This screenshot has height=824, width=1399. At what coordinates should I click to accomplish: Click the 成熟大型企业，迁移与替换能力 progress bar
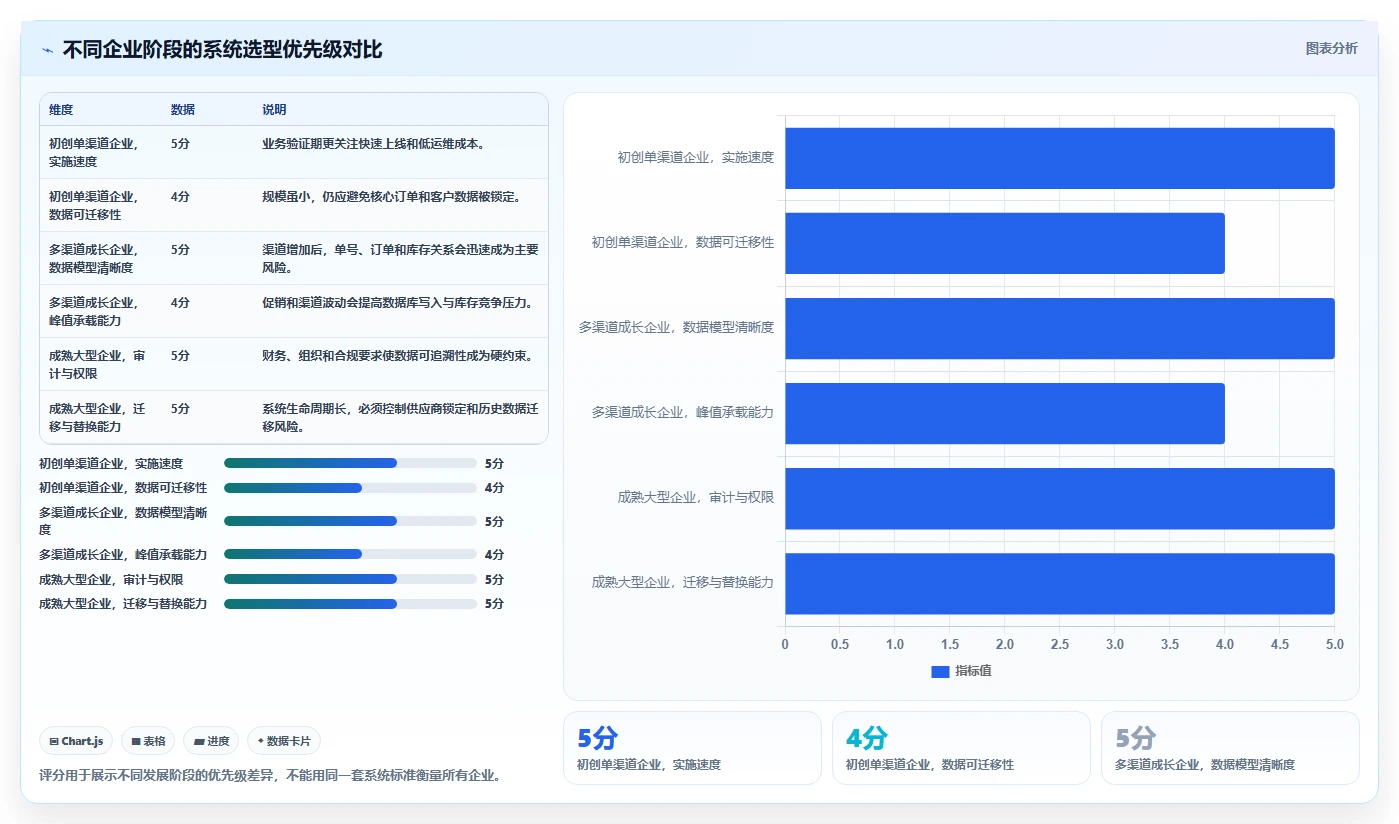[350, 604]
